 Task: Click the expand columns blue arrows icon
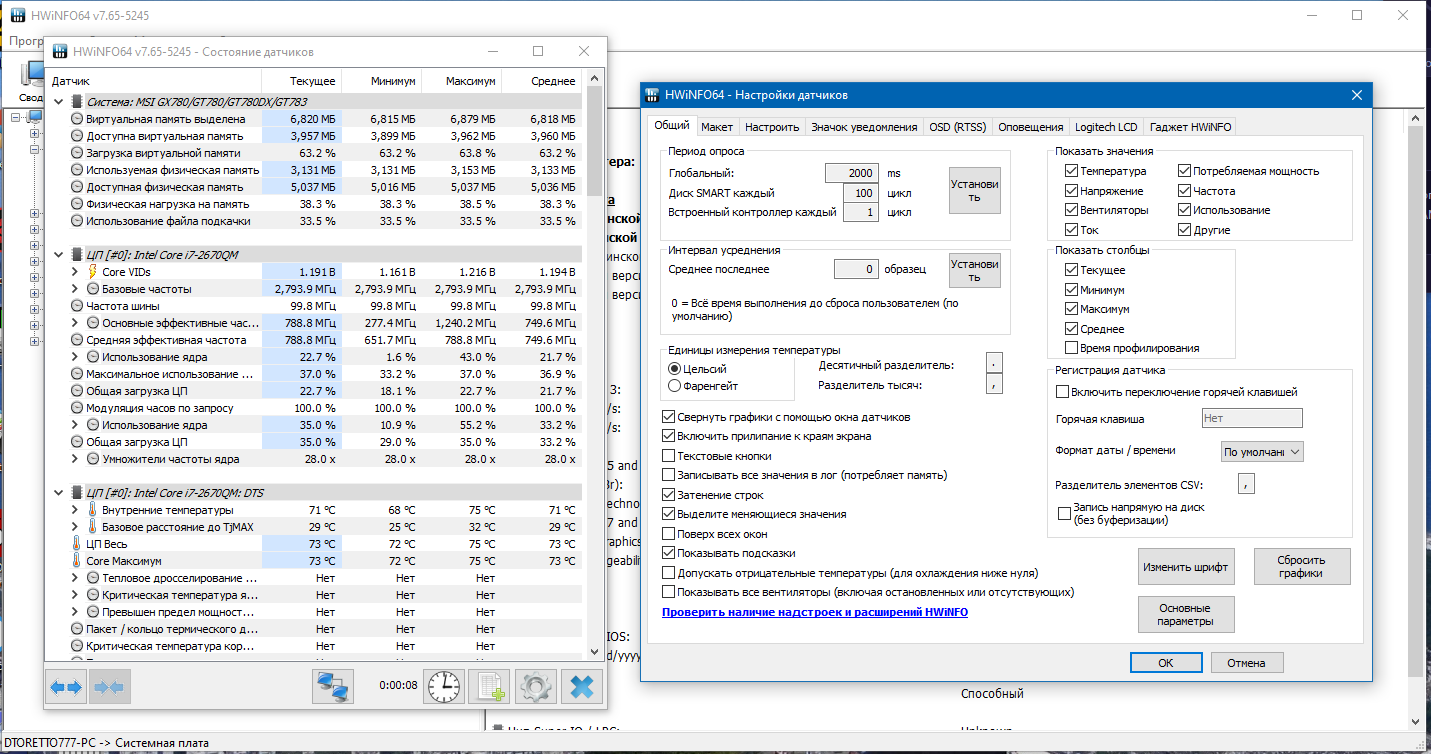point(67,687)
